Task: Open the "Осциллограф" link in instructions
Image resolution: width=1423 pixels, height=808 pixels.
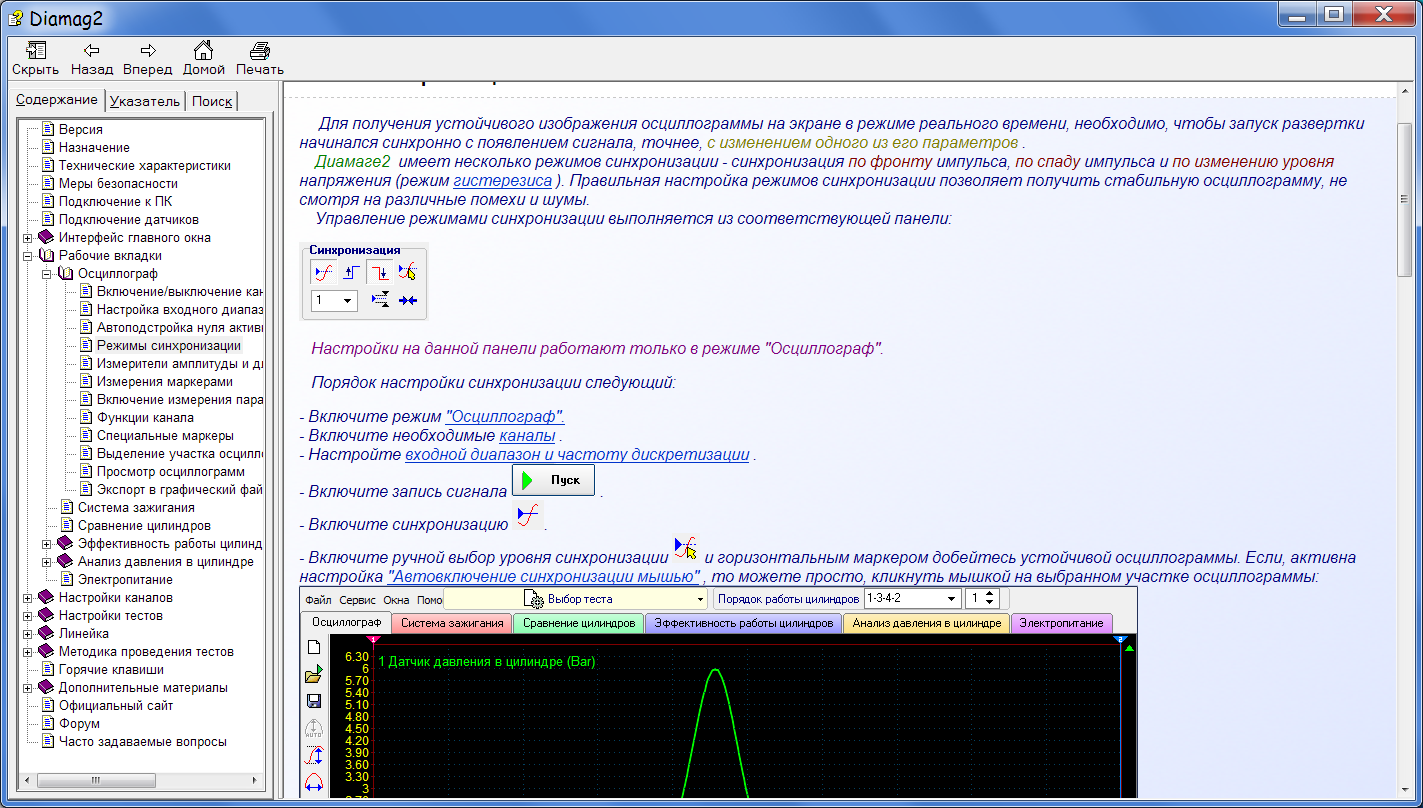Action: coord(505,416)
